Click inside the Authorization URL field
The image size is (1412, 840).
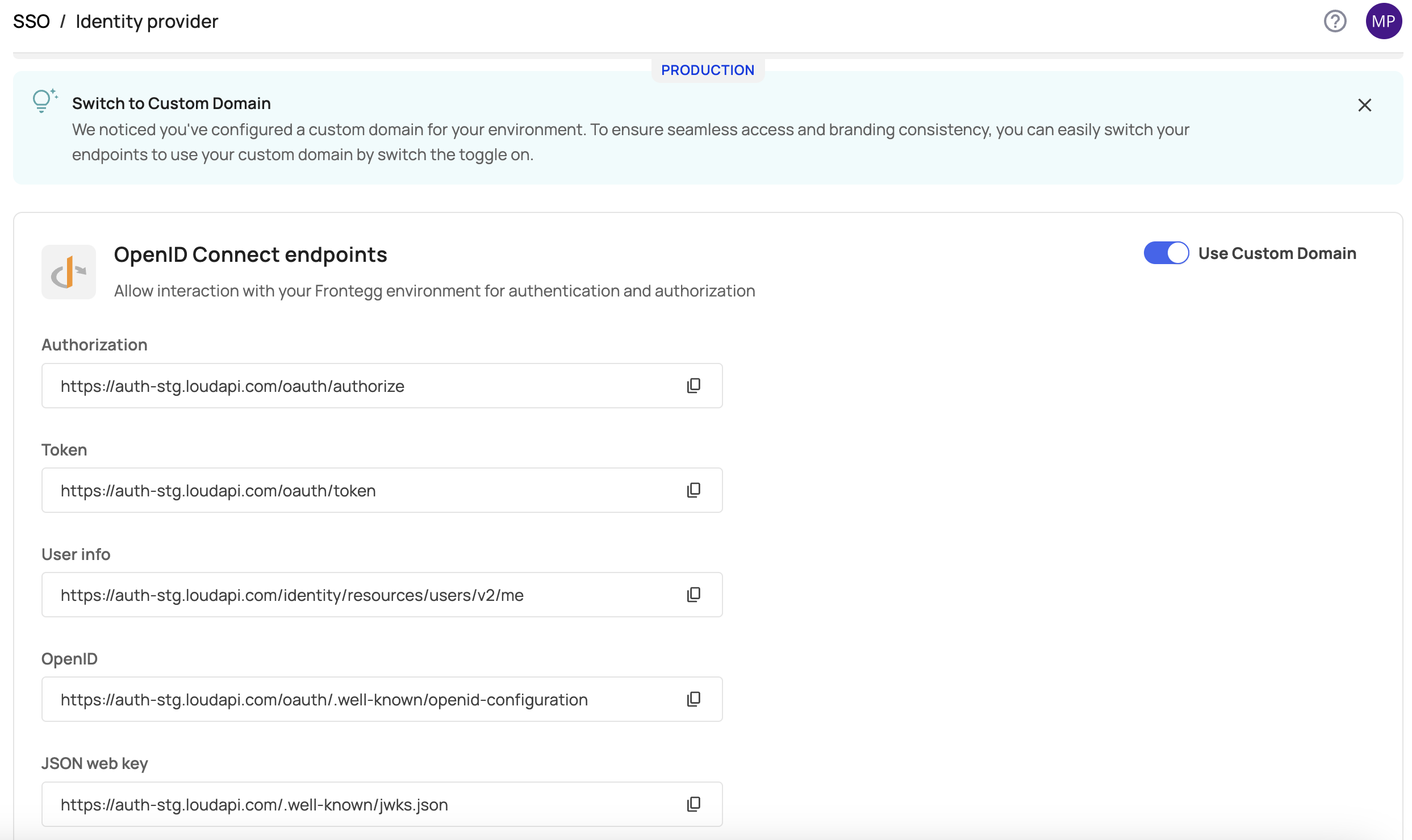point(364,386)
